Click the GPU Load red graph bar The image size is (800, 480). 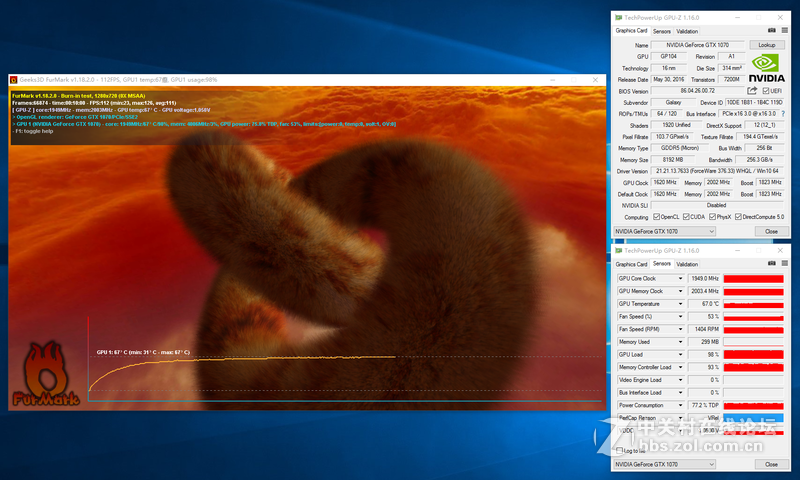coord(752,354)
